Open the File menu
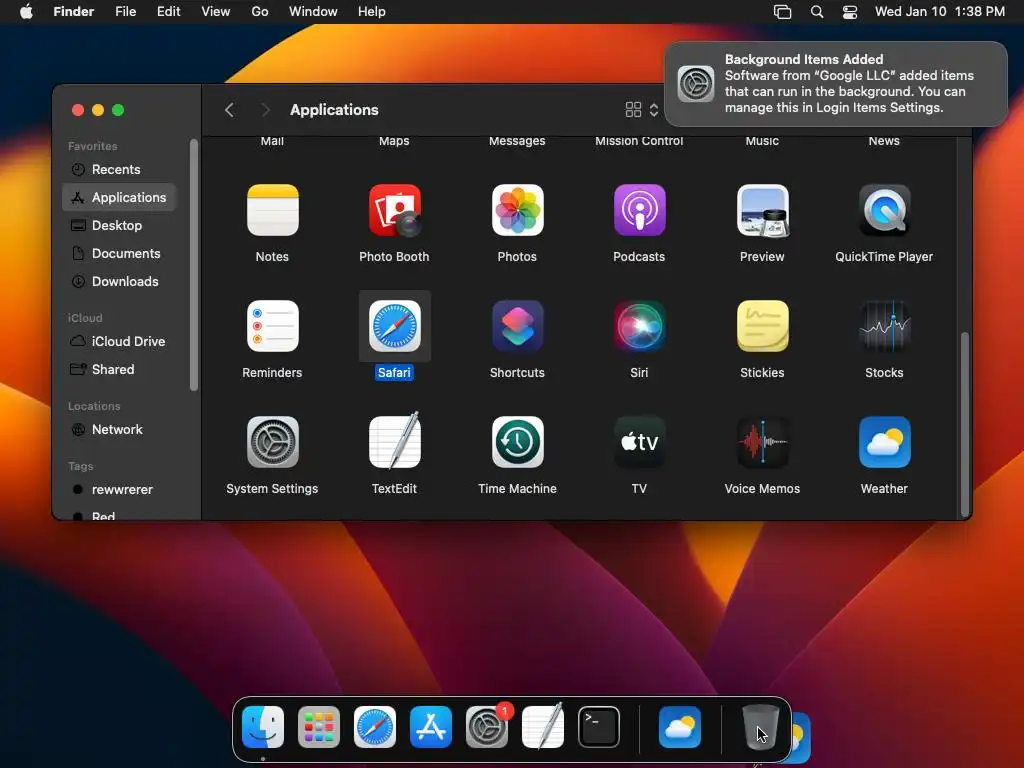Image resolution: width=1024 pixels, height=768 pixels. click(125, 12)
